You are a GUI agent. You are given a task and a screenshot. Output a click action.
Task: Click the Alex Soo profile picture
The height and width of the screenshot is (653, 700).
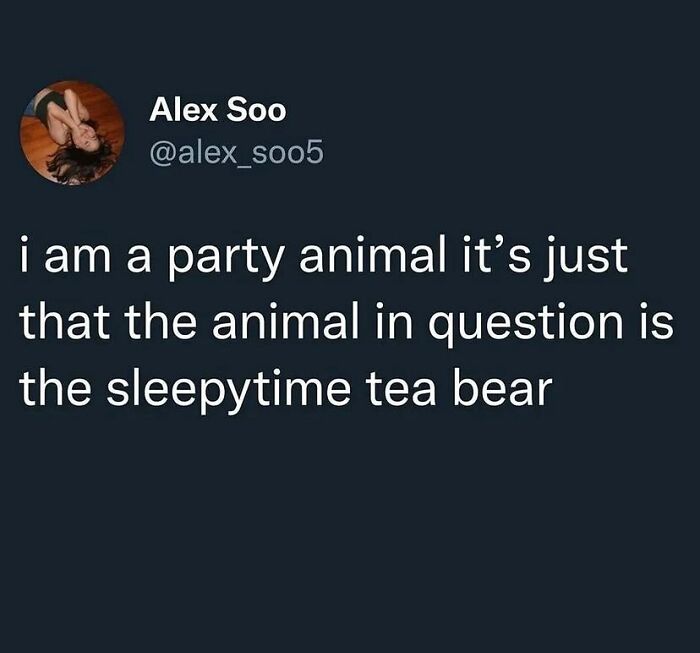pyautogui.click(x=73, y=133)
